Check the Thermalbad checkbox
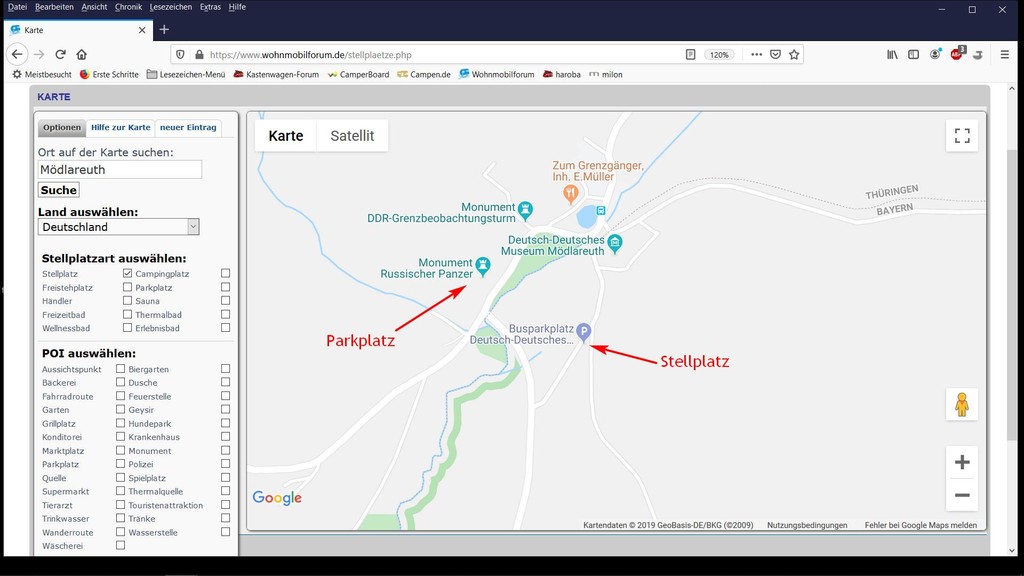The width and height of the screenshot is (1024, 576). (225, 314)
